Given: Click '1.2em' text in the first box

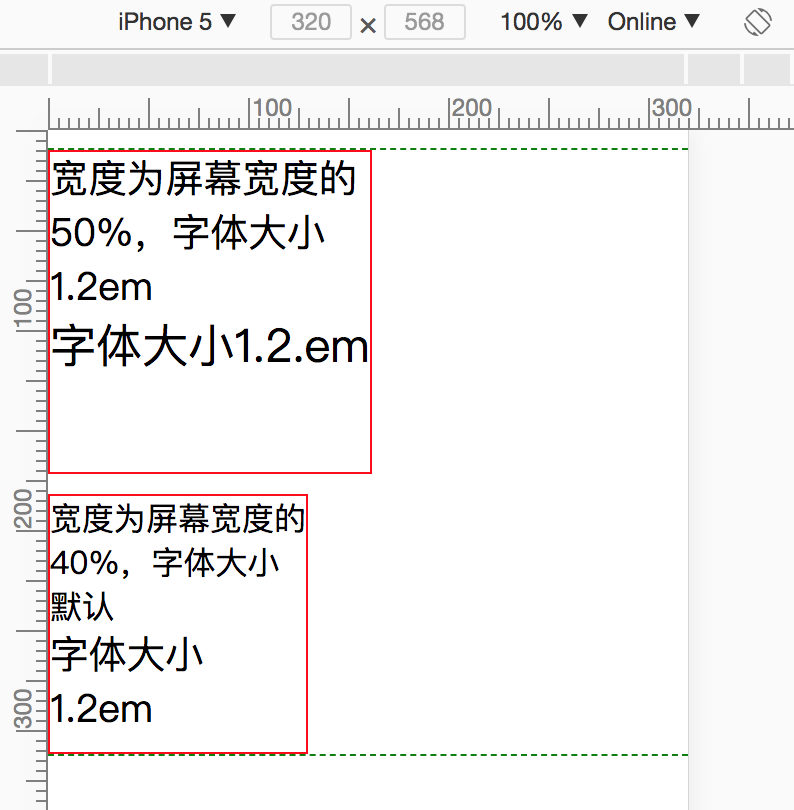Looking at the screenshot, I should pyautogui.click(x=102, y=287).
